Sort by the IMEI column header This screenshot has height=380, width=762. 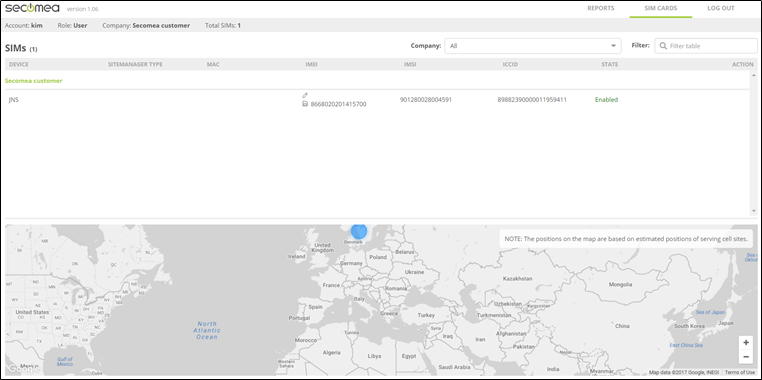point(312,65)
